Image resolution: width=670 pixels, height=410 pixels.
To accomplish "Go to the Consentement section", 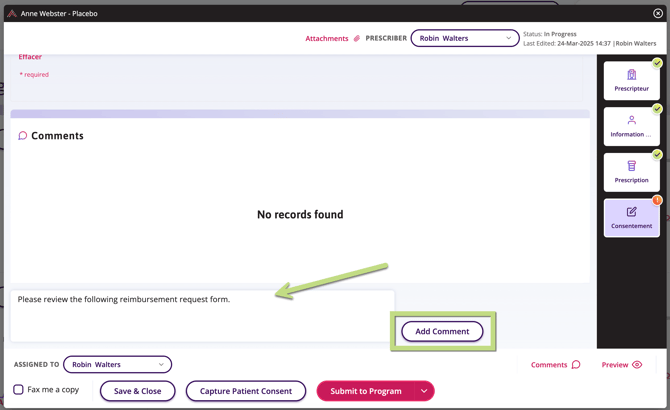I will click(x=631, y=218).
